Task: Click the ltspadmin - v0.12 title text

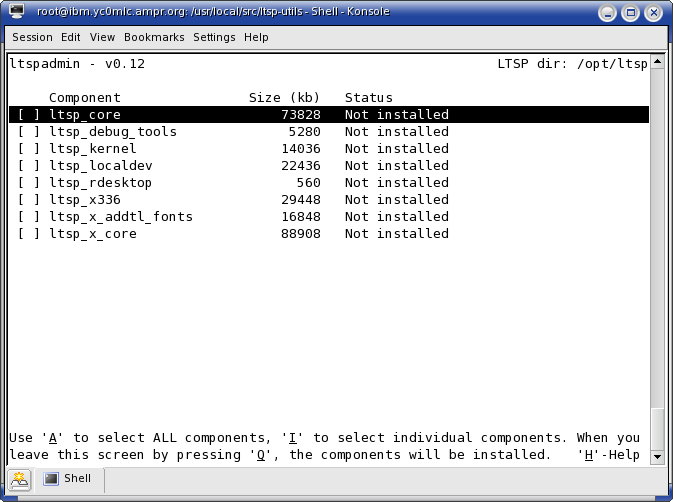Action: point(77,64)
